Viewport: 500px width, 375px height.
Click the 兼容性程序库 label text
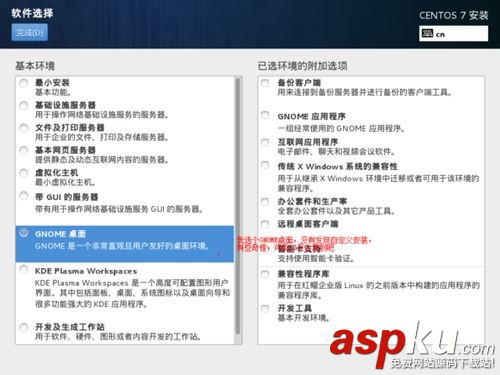tap(303, 274)
